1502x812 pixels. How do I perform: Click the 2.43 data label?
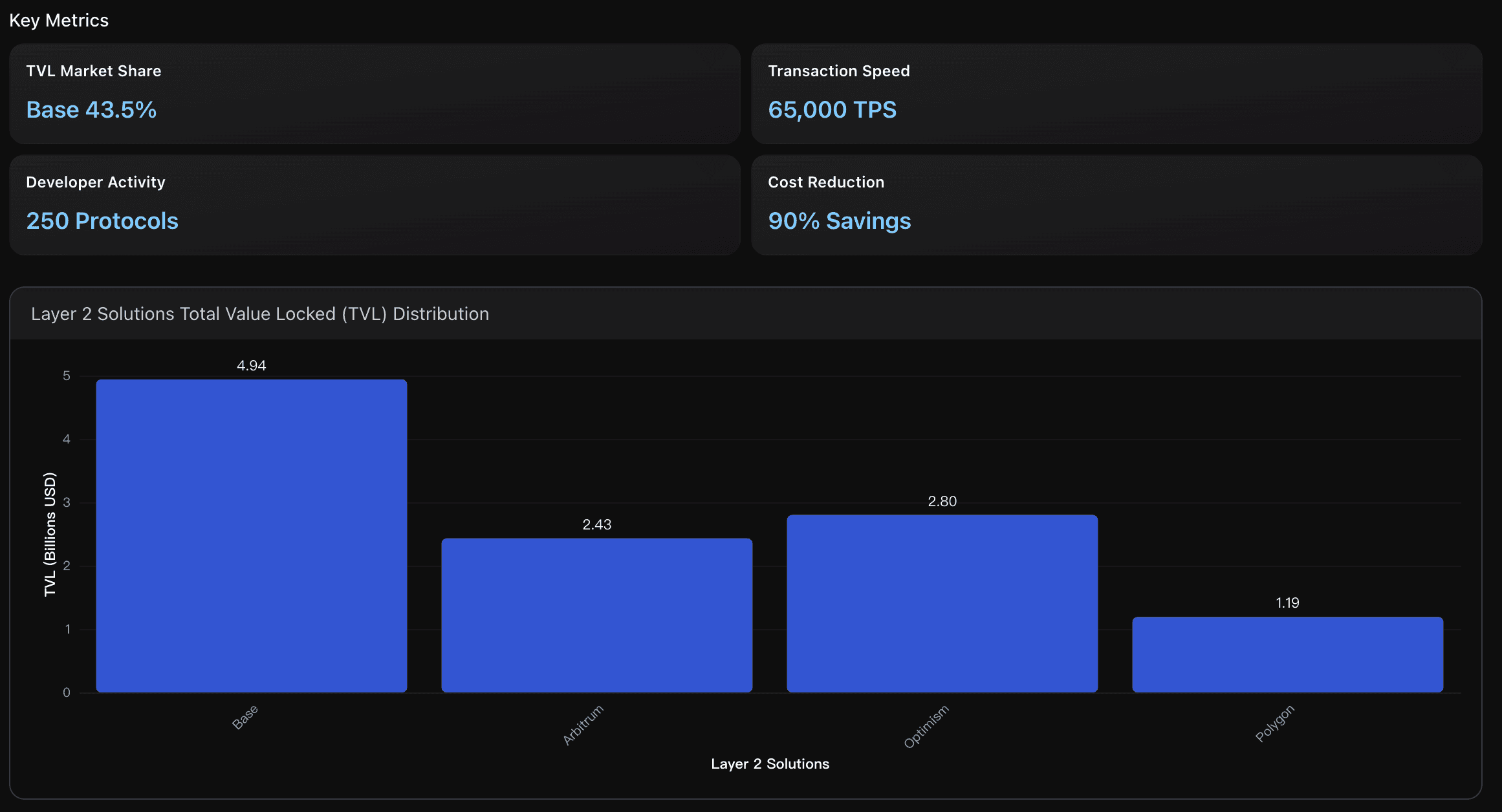pos(597,525)
